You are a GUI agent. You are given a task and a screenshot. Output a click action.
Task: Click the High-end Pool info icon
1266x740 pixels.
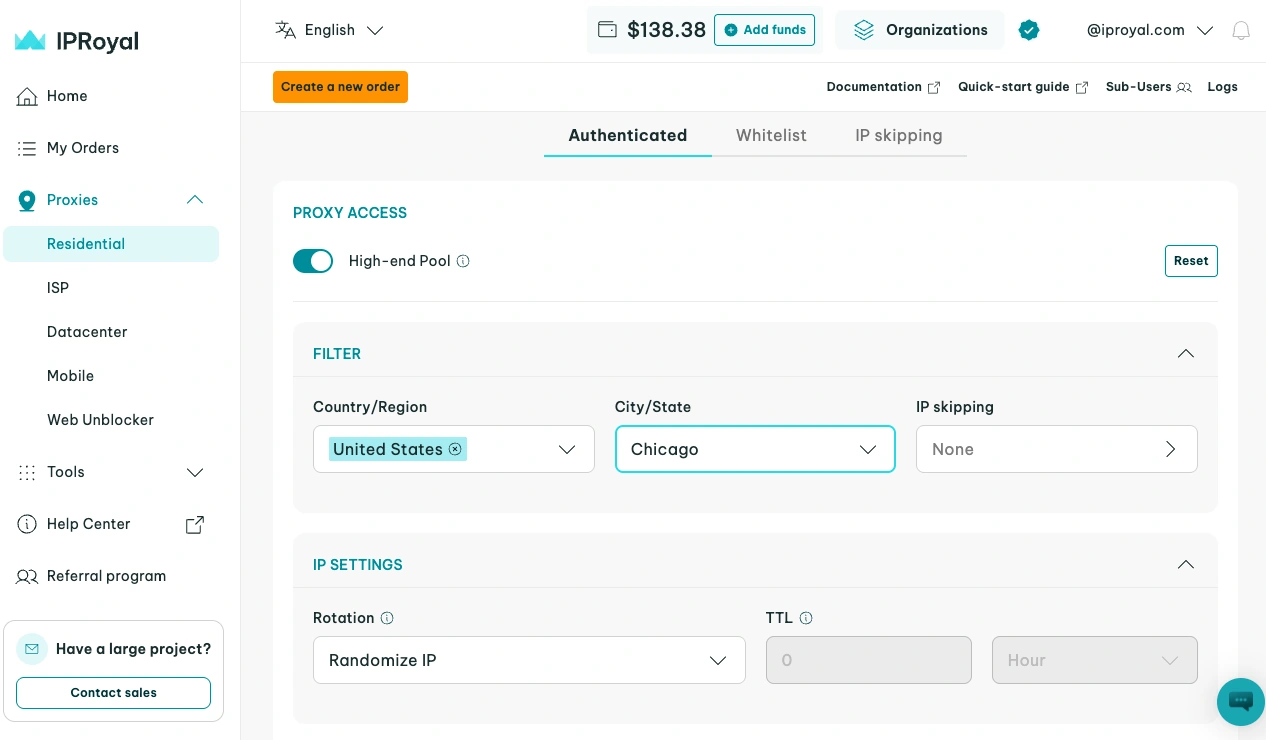463,261
